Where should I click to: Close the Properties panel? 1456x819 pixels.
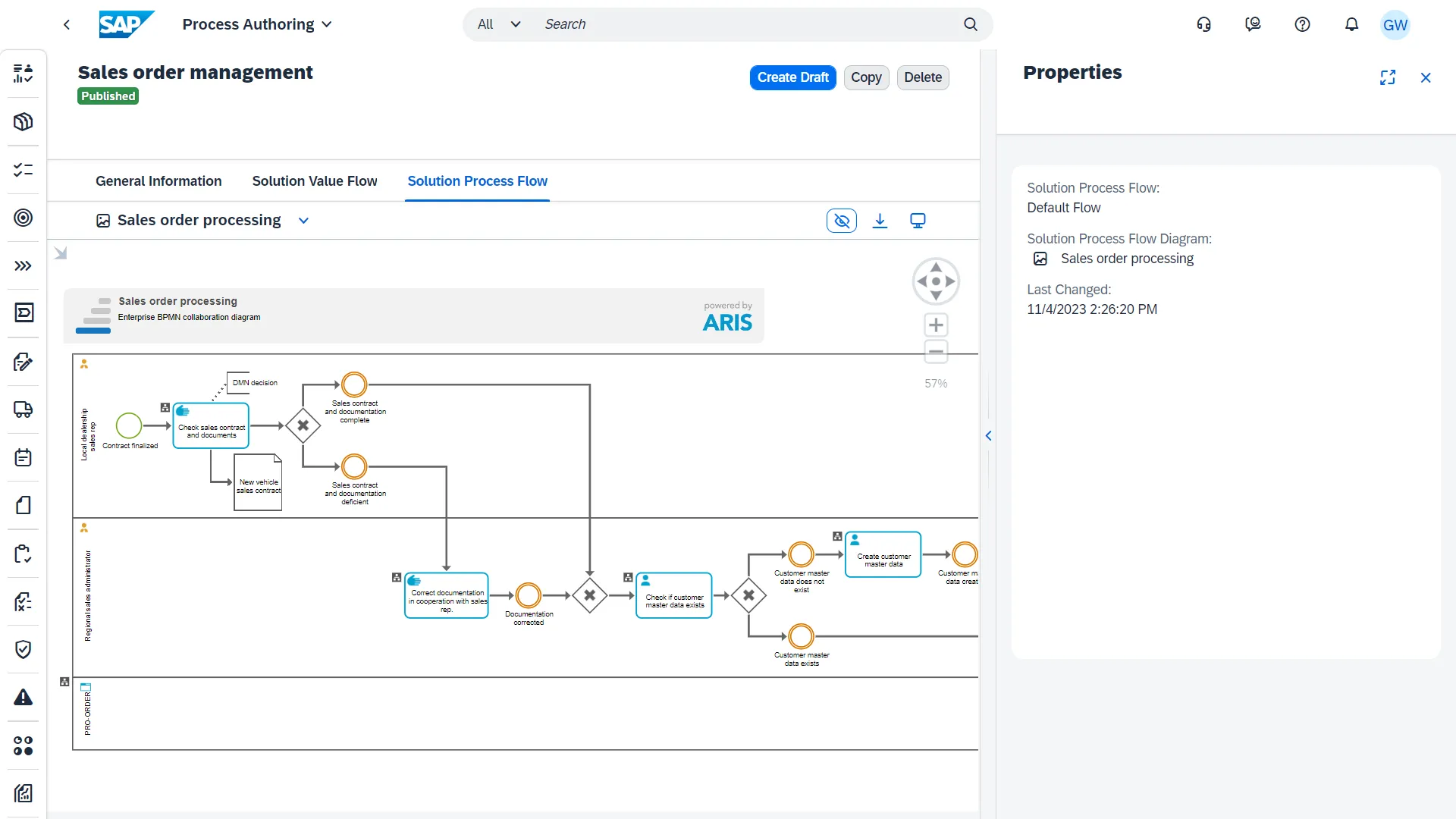pos(1426,77)
